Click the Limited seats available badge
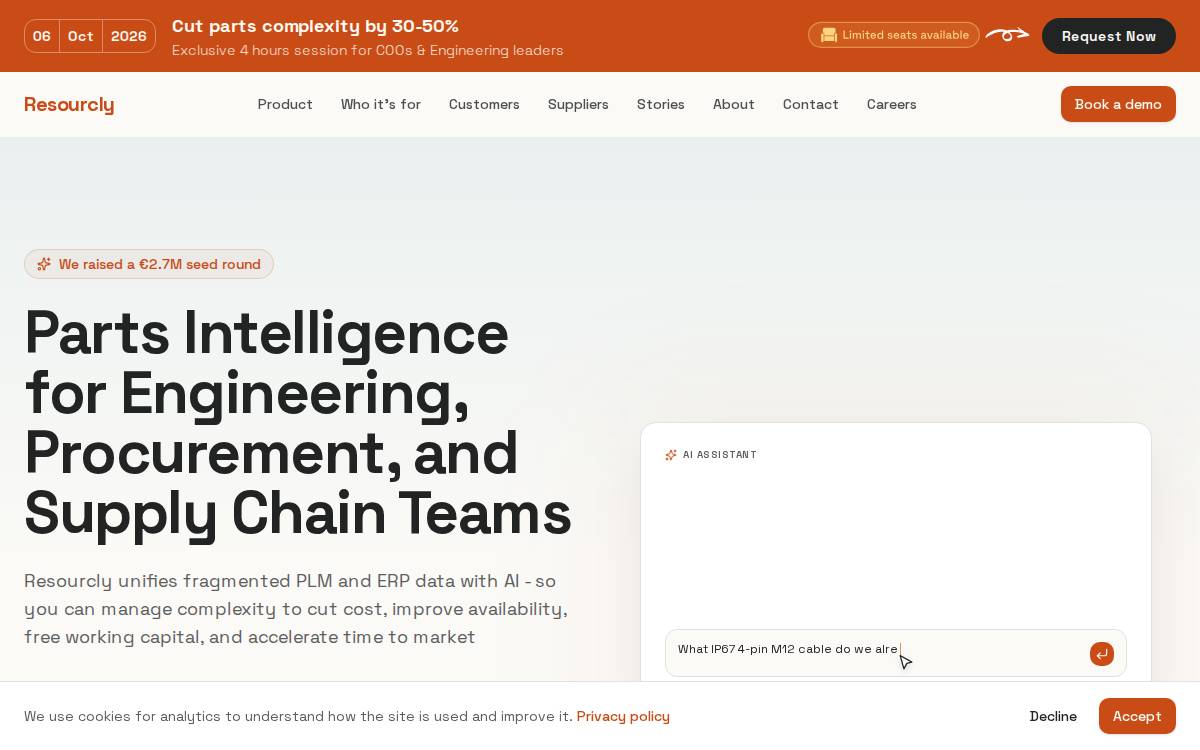This screenshot has width=1200, height=750. pyautogui.click(x=894, y=35)
